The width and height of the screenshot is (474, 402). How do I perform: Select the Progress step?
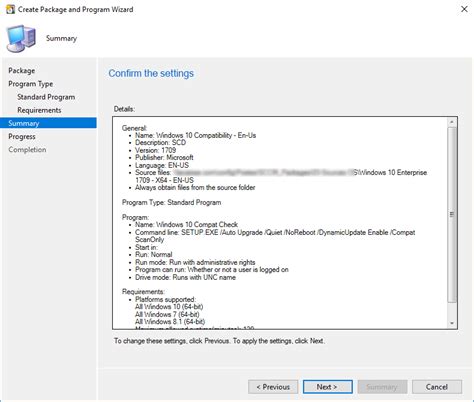[x=22, y=137]
